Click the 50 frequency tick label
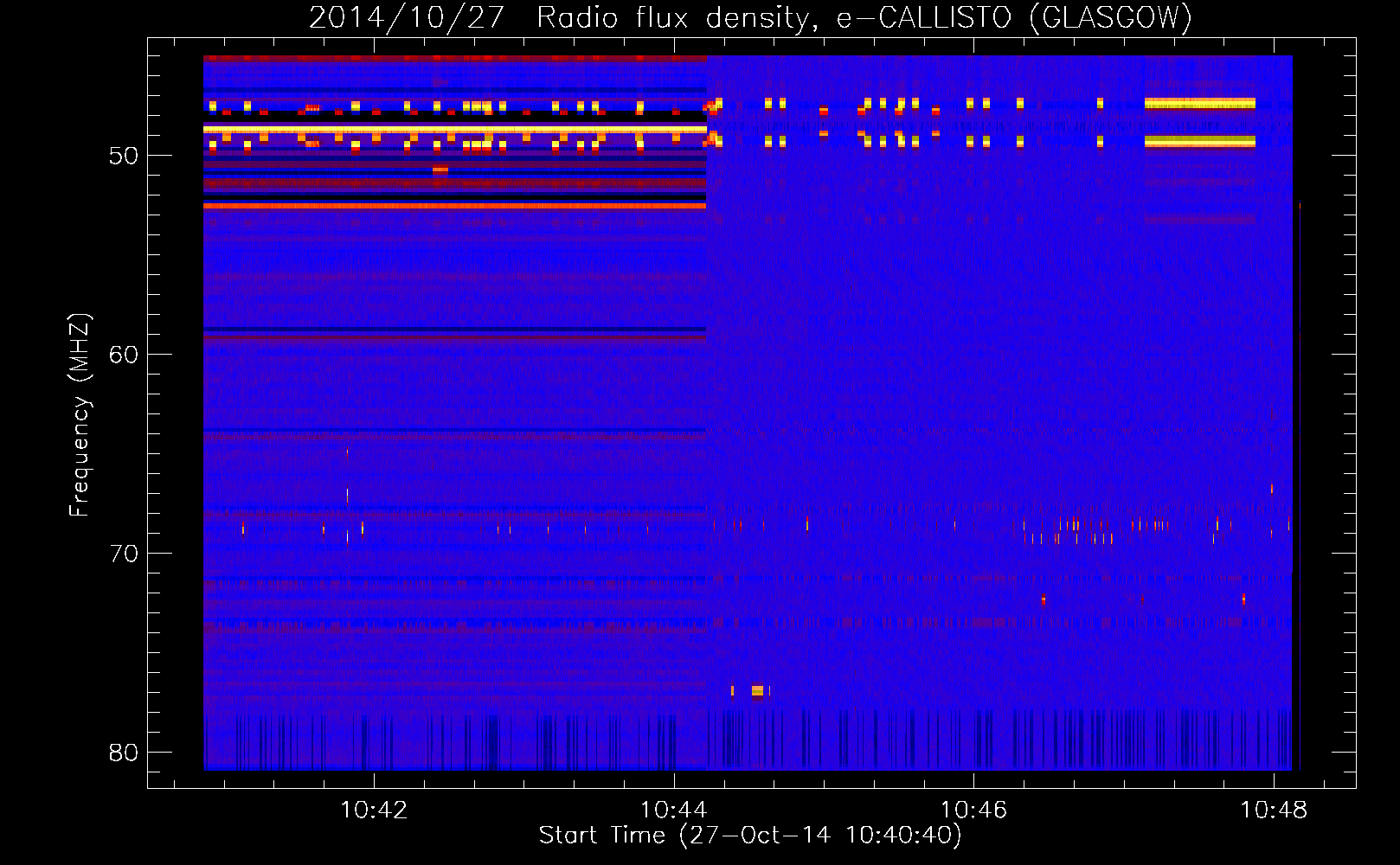 [124, 157]
